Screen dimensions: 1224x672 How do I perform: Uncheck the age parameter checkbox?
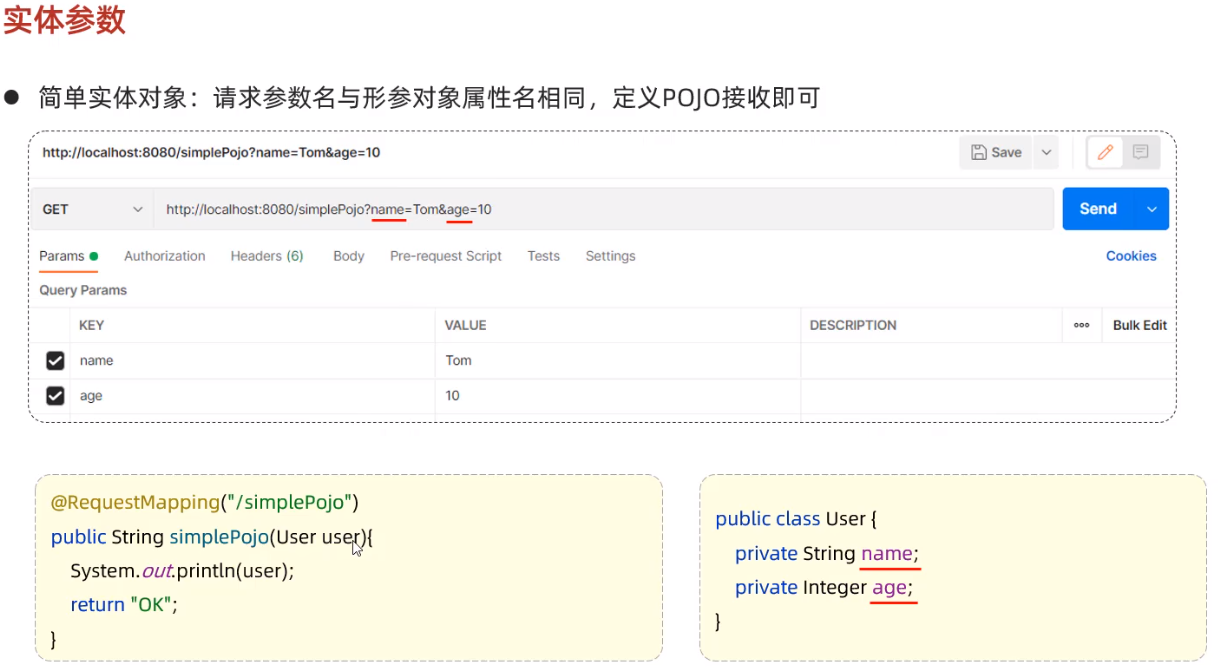(x=55, y=396)
